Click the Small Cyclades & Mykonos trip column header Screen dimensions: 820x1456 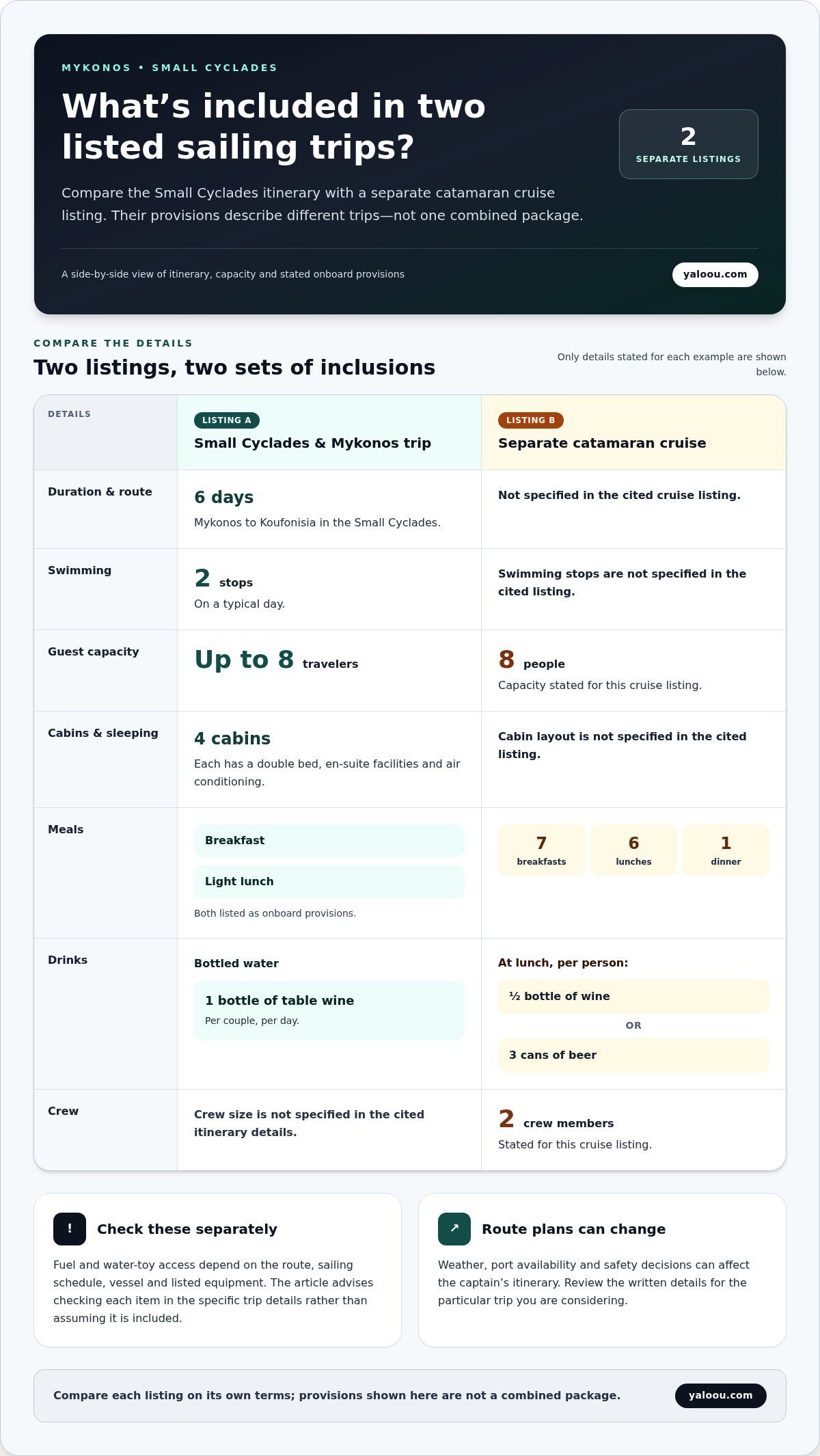coord(329,433)
